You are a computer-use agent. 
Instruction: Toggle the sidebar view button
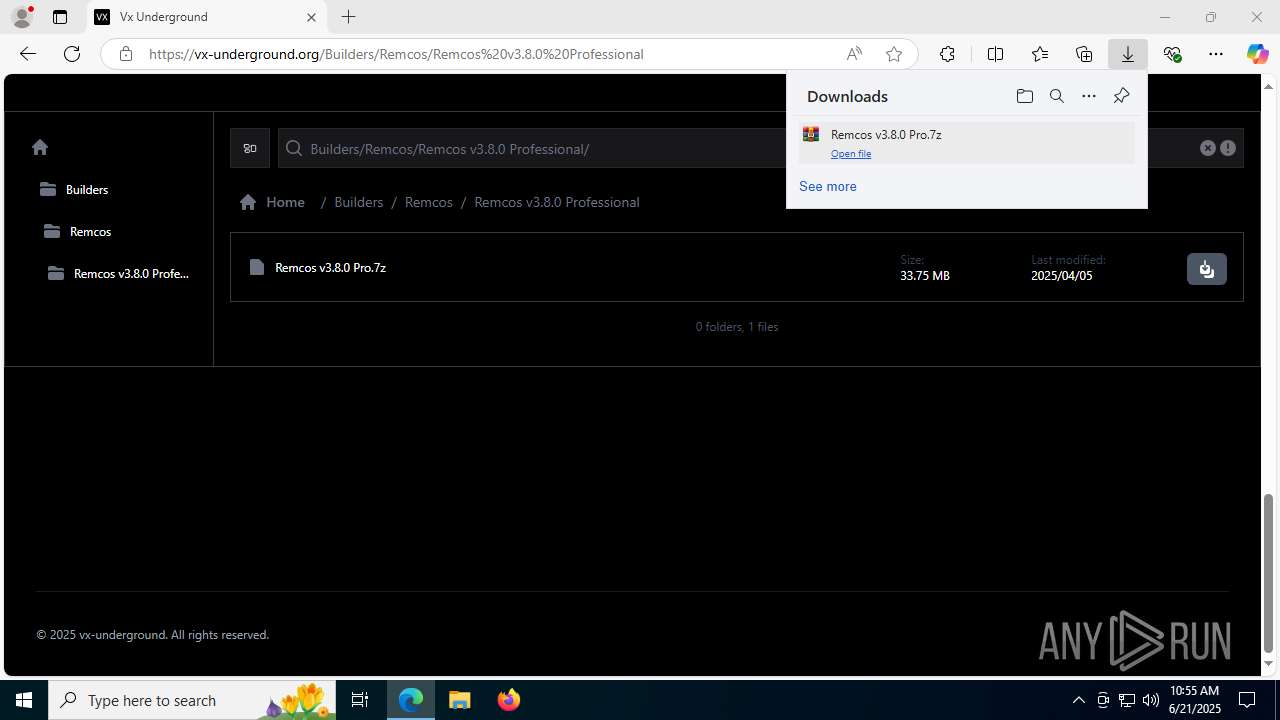[250, 148]
